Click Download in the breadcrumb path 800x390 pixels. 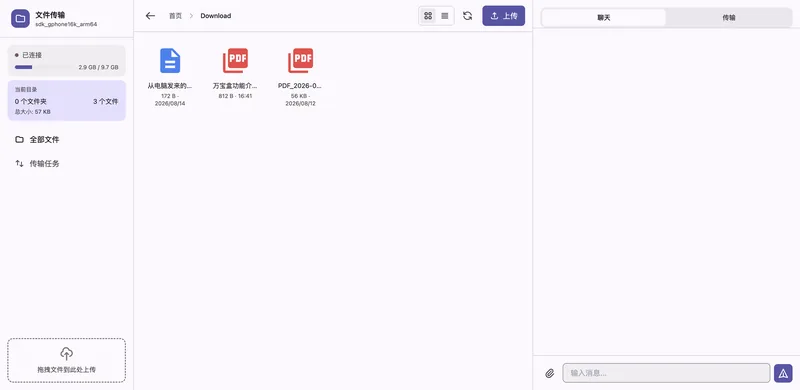[215, 16]
